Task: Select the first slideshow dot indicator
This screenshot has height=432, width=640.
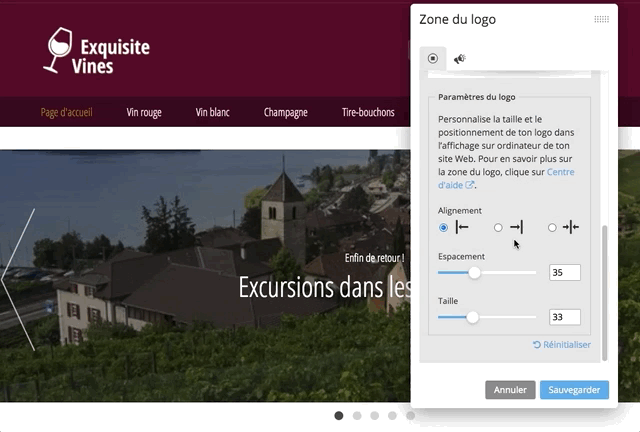Action: 339,416
